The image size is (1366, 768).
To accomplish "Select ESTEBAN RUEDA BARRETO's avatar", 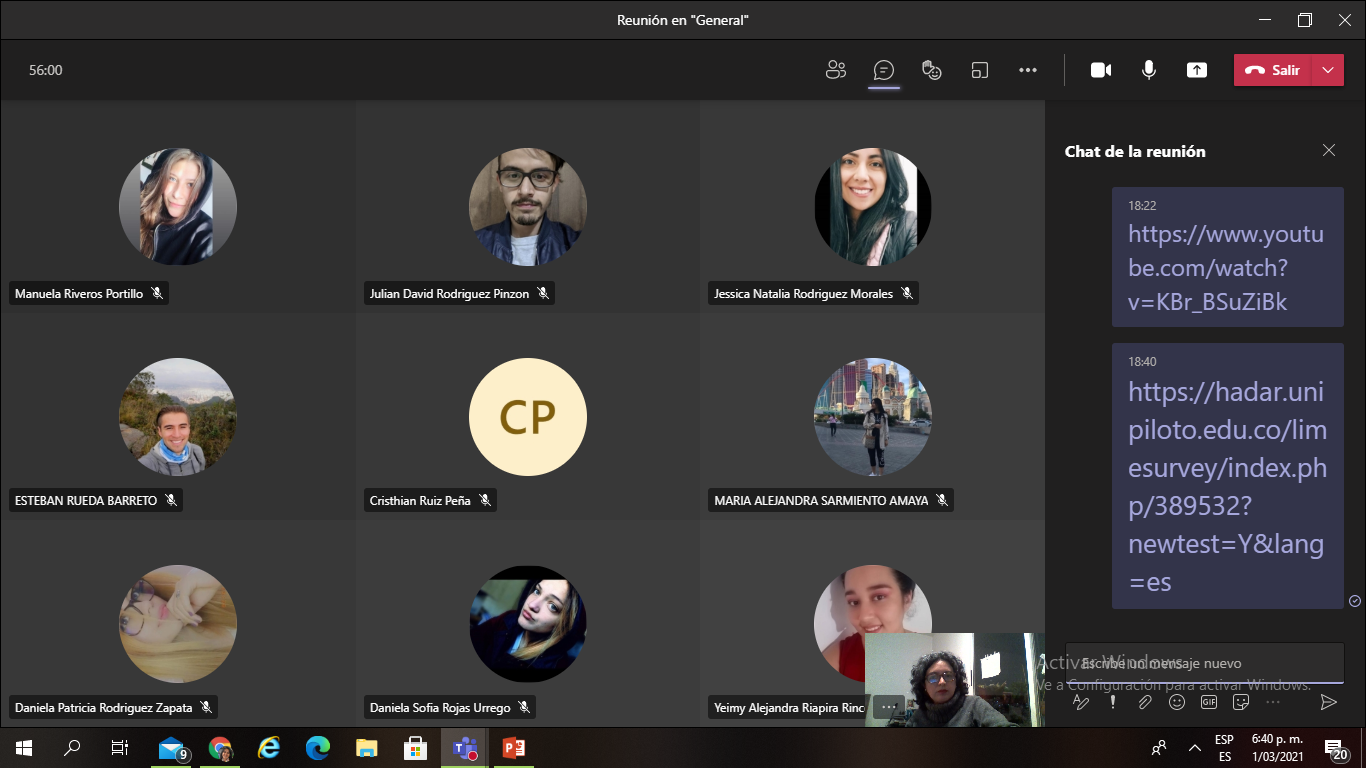I will (x=178, y=416).
